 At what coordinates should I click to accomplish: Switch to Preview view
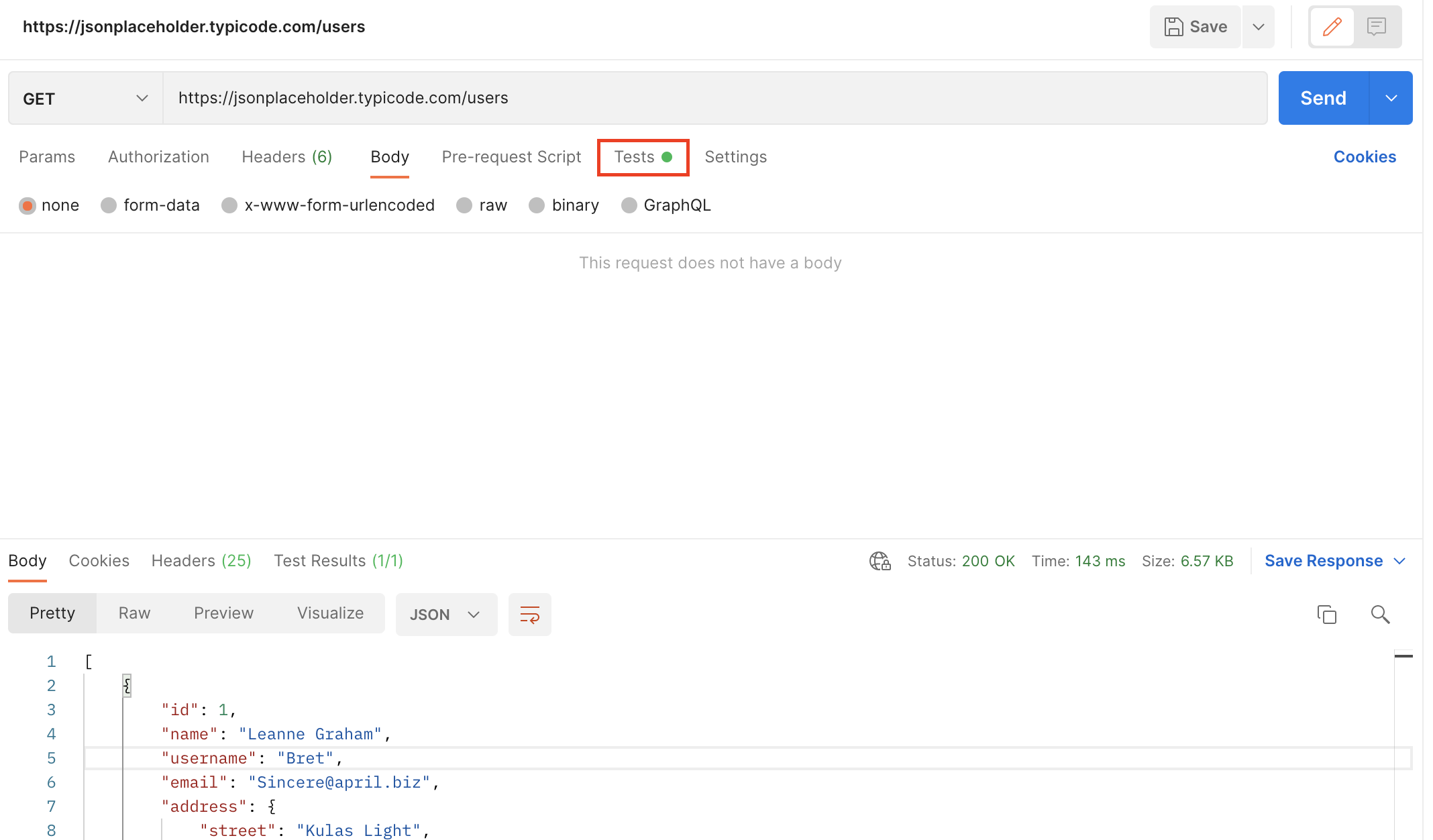223,613
